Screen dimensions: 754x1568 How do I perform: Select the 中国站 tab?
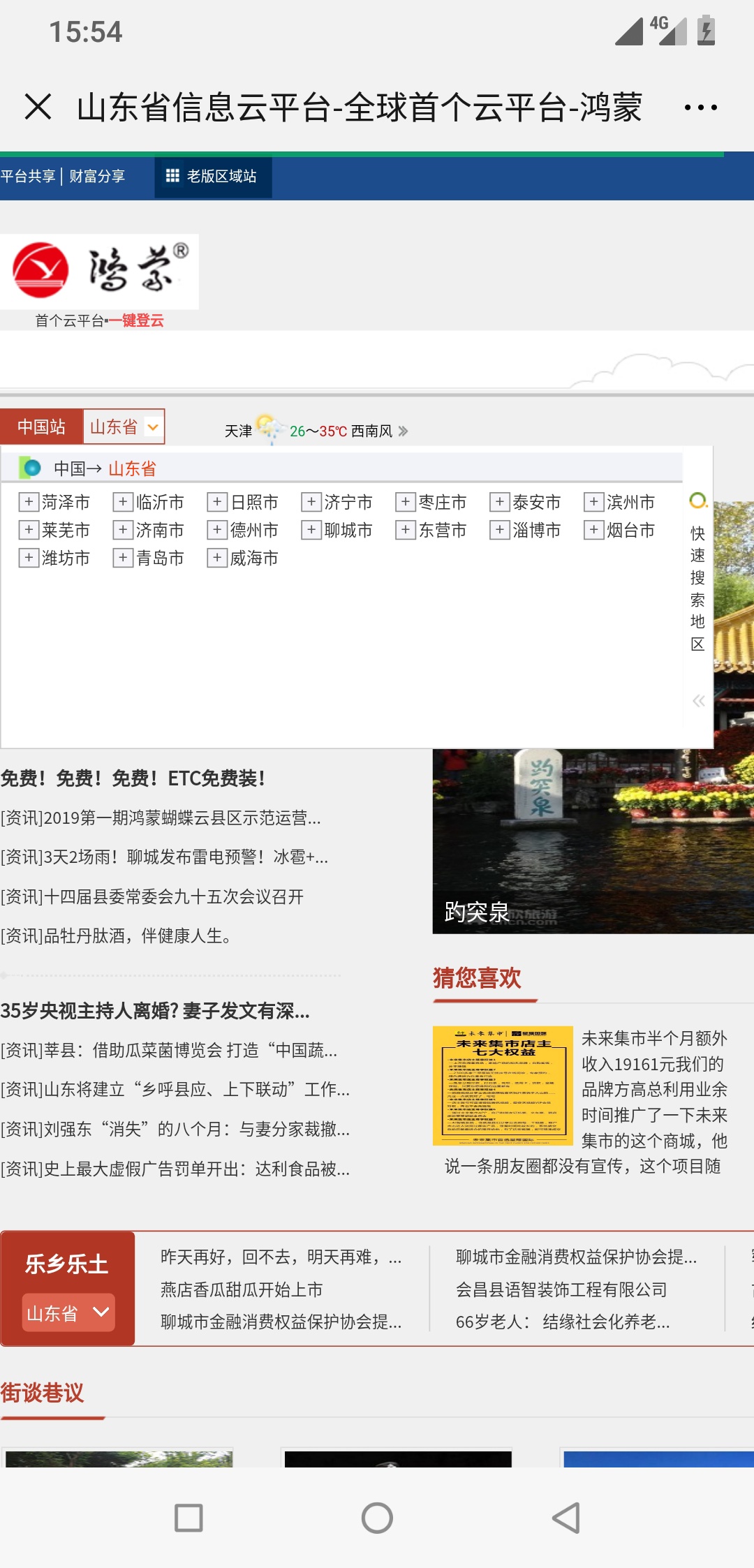(41, 427)
